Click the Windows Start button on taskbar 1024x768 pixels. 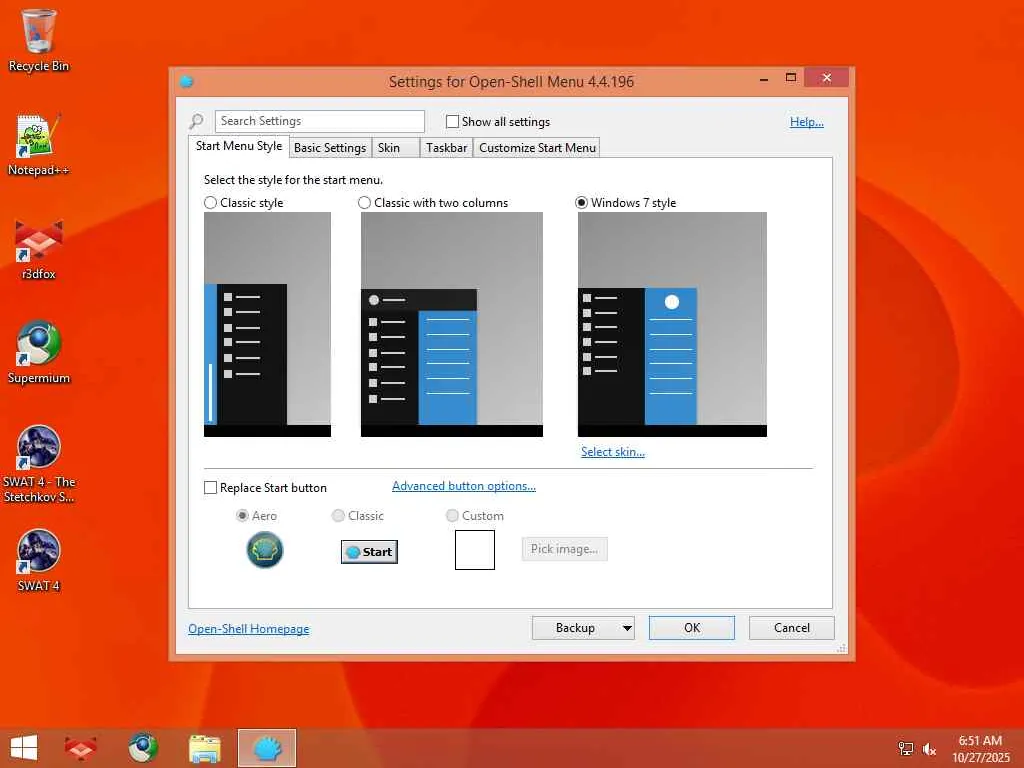[x=24, y=748]
